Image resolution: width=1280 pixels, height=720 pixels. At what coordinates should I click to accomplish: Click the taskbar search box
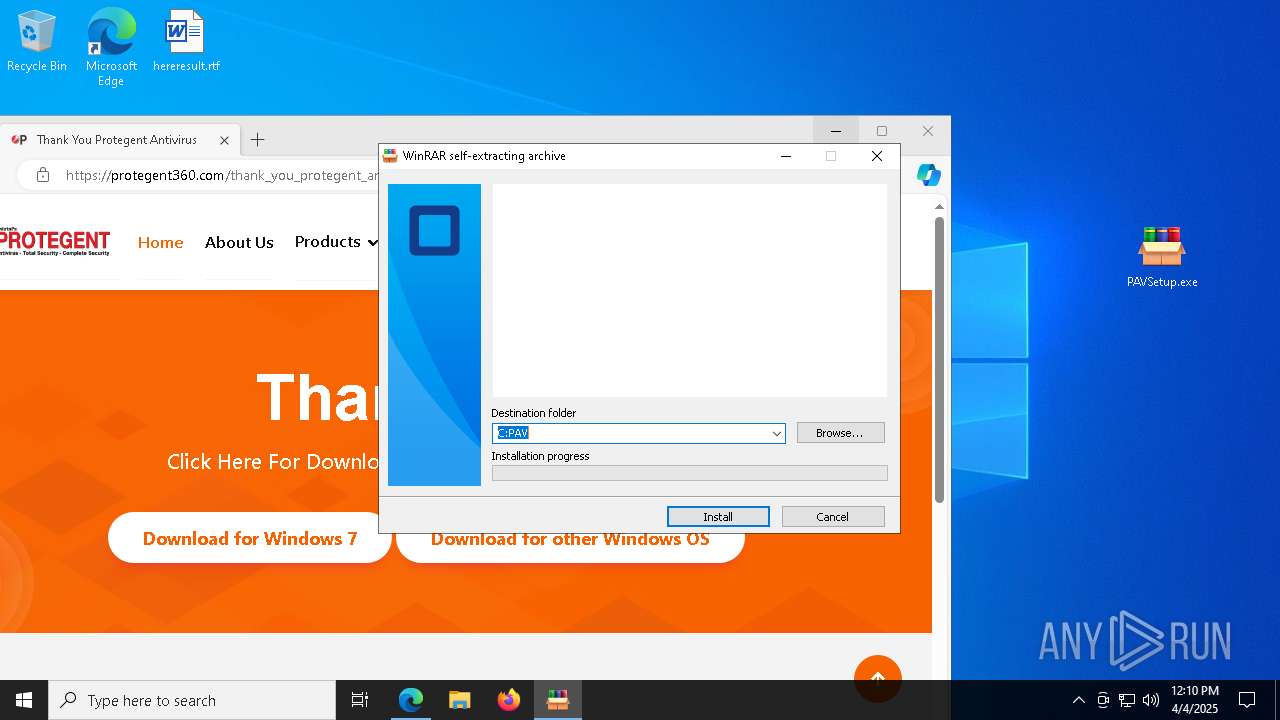pos(192,700)
